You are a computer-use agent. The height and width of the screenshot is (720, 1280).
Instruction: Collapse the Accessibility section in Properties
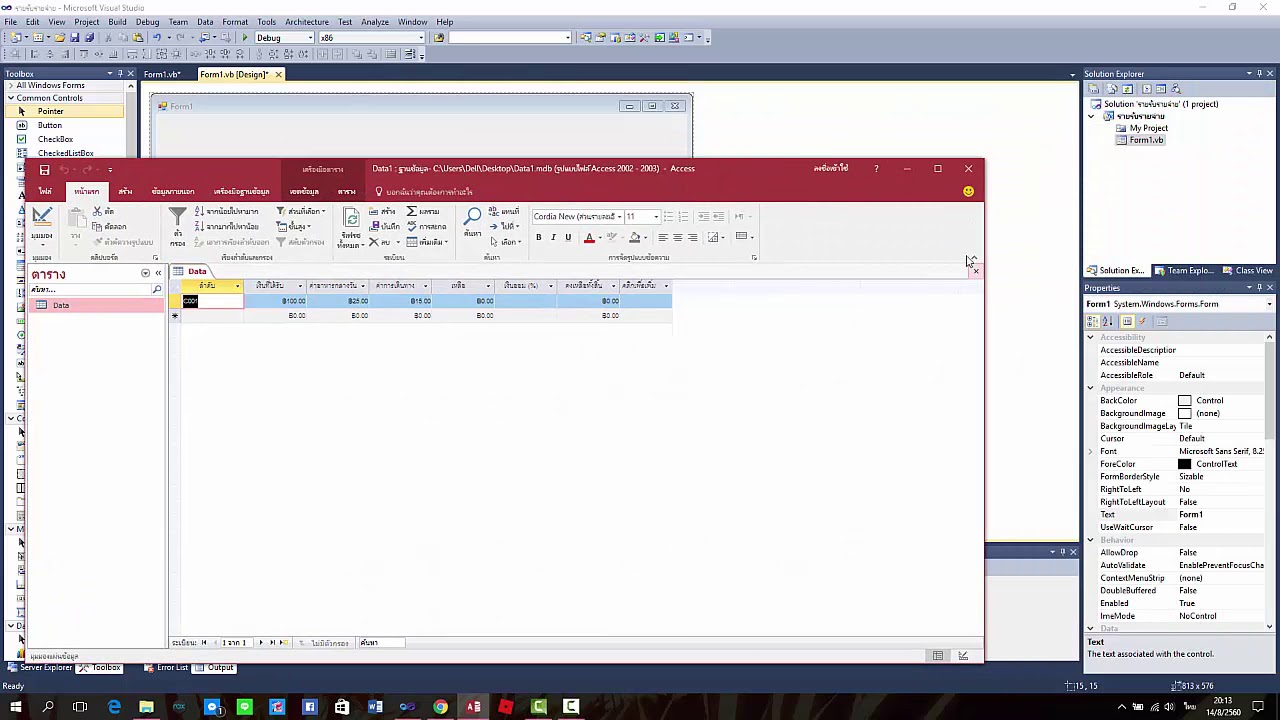pyautogui.click(x=1091, y=337)
